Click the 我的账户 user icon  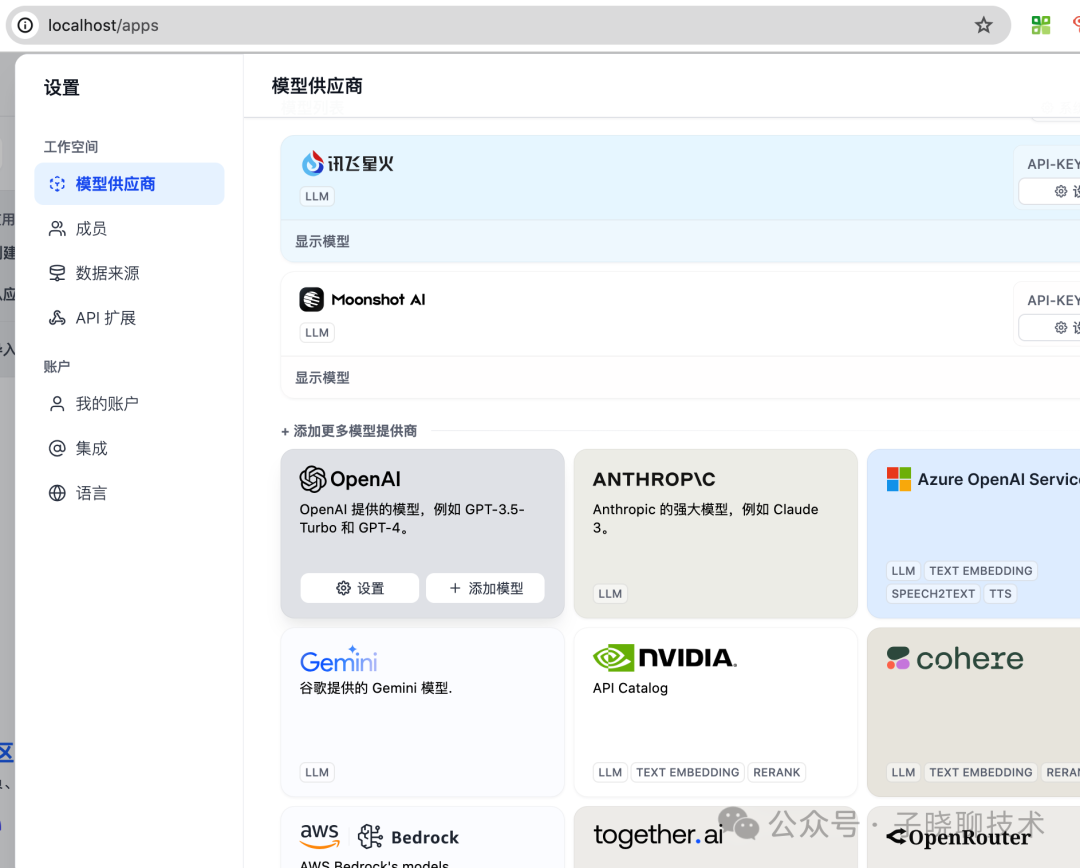[x=57, y=404]
